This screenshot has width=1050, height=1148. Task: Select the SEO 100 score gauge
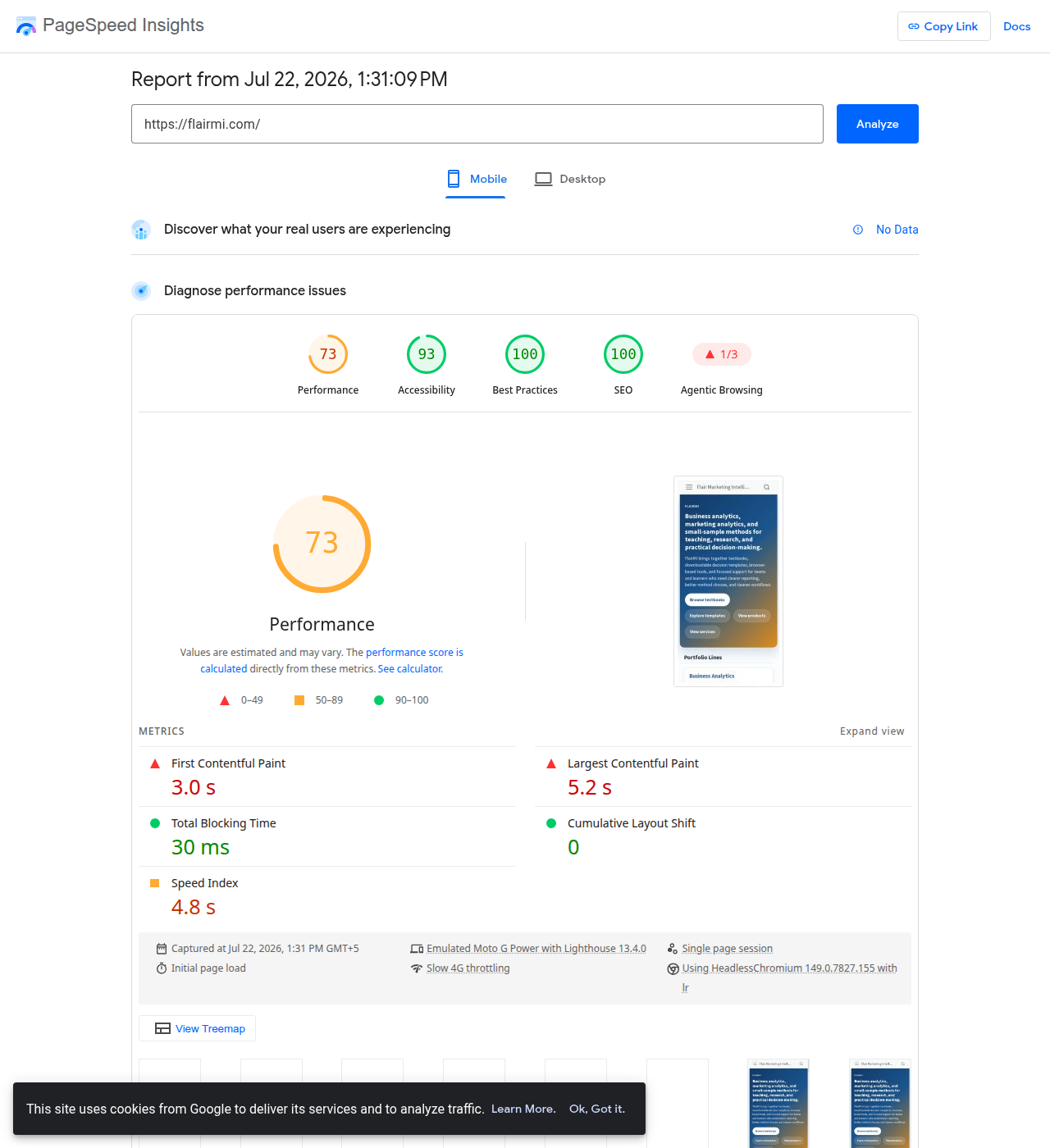click(623, 354)
